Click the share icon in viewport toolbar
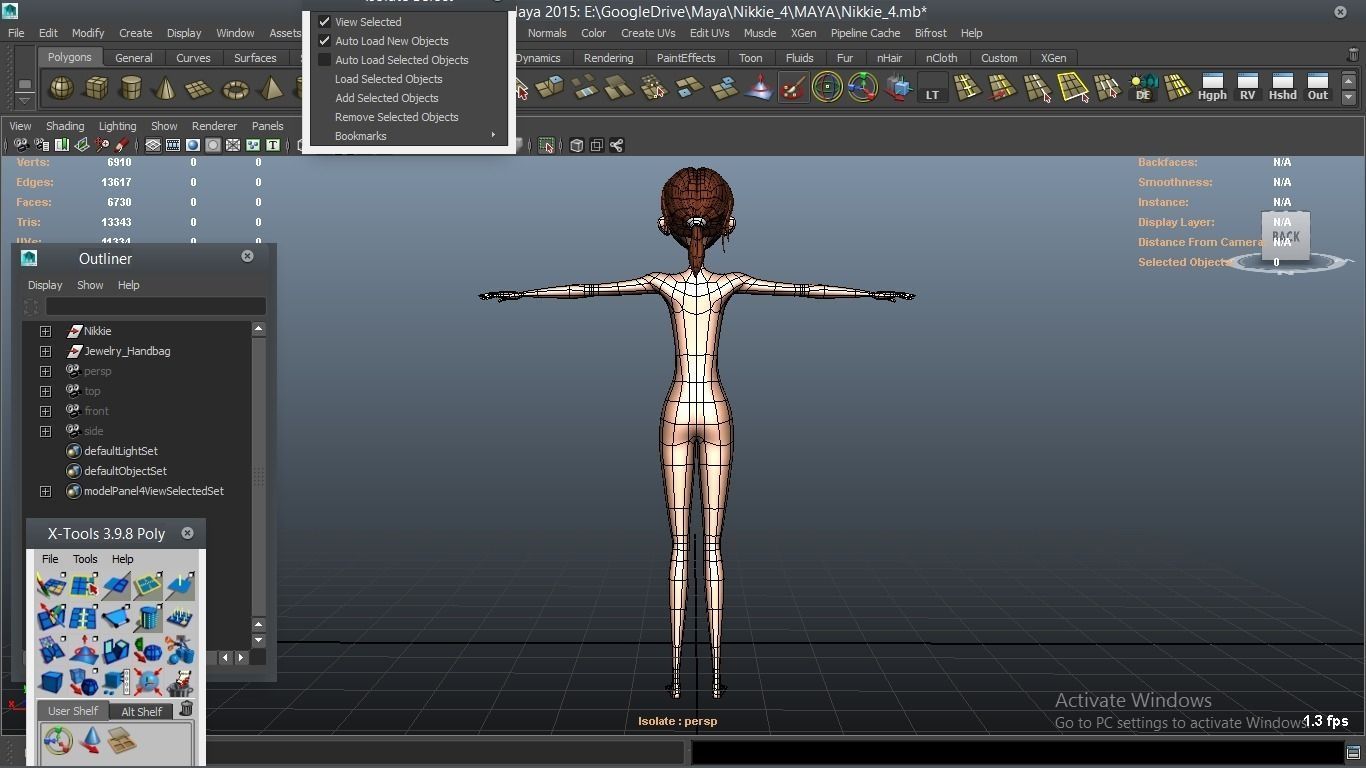The height and width of the screenshot is (768, 1366). tap(617, 145)
